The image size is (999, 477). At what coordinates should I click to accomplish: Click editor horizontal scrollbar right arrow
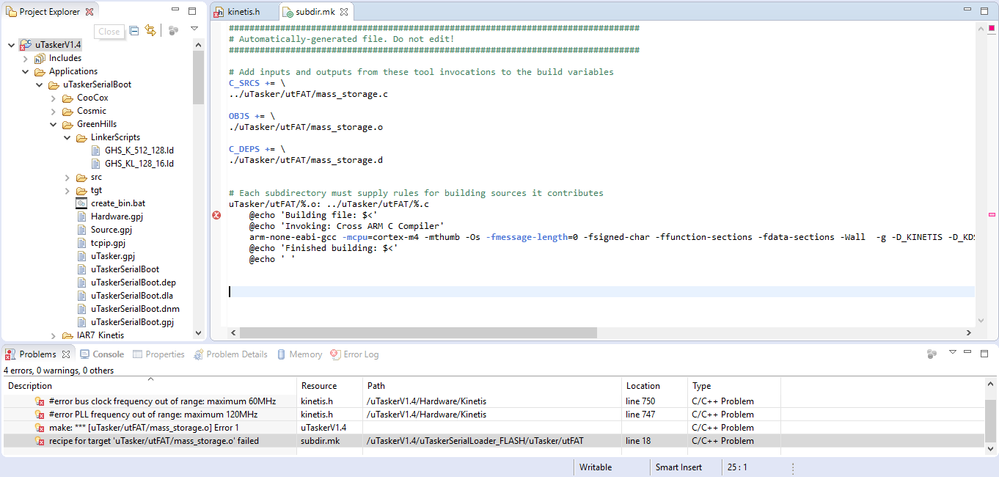tap(969, 333)
